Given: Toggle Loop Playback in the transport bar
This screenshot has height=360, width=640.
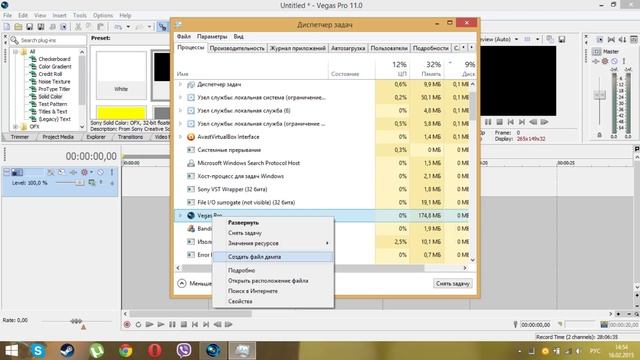Looking at the screenshot, I should (x=138, y=324).
